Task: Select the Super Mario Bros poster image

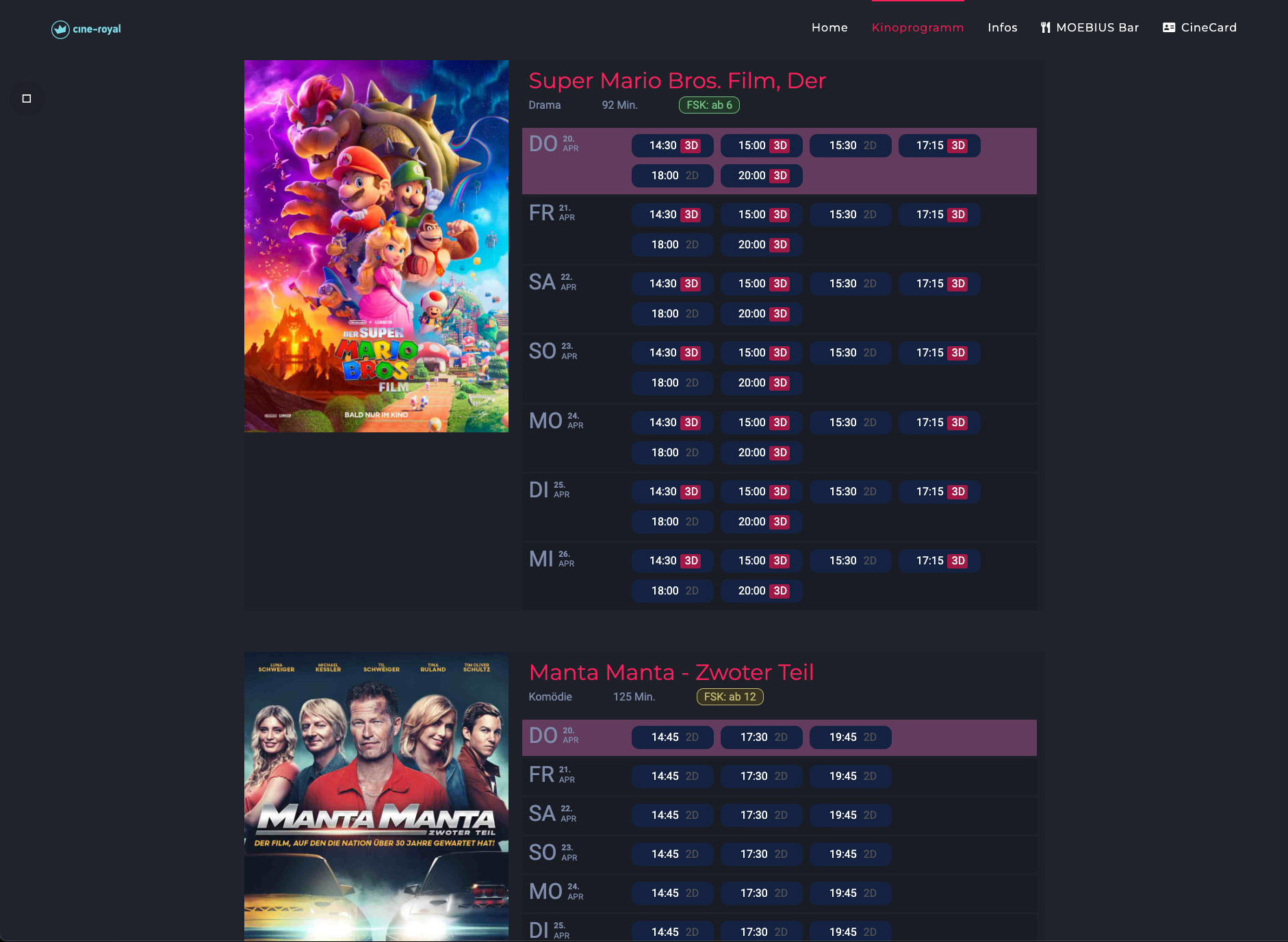Action: pos(376,246)
